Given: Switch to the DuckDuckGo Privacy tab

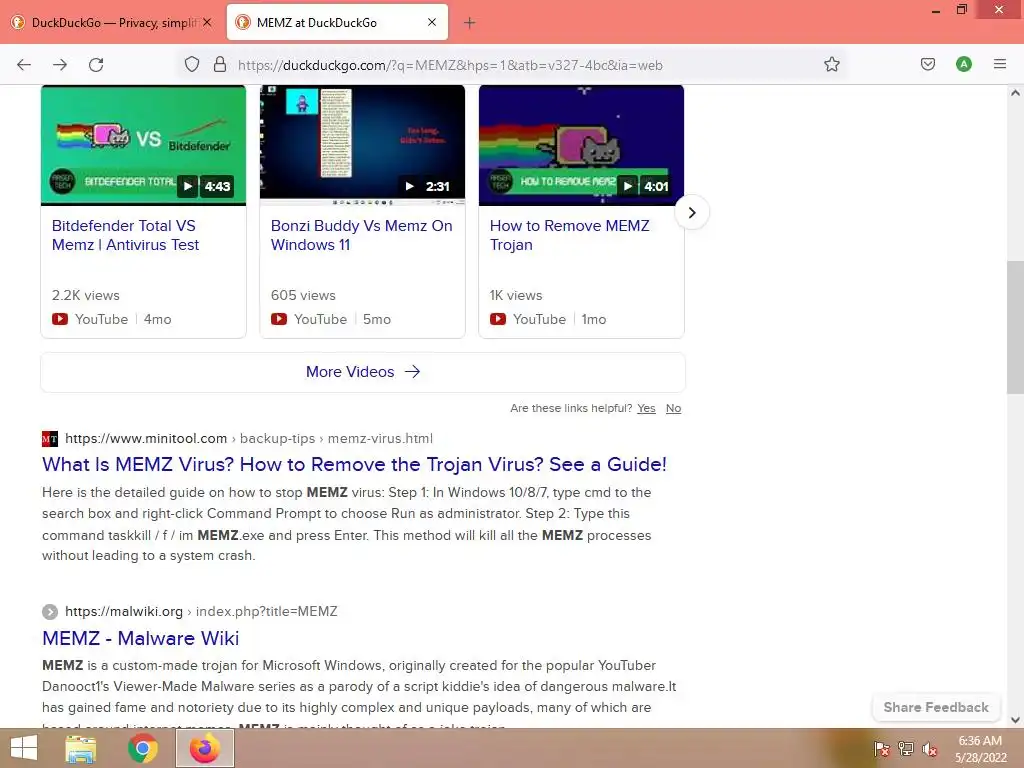Looking at the screenshot, I should pos(112,23).
